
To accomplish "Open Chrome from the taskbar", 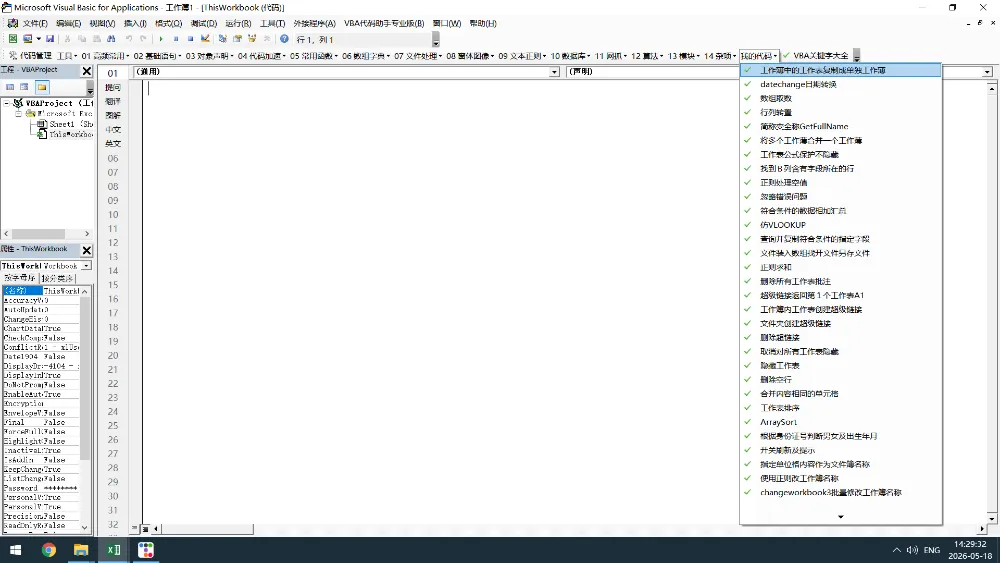I will coord(48,550).
